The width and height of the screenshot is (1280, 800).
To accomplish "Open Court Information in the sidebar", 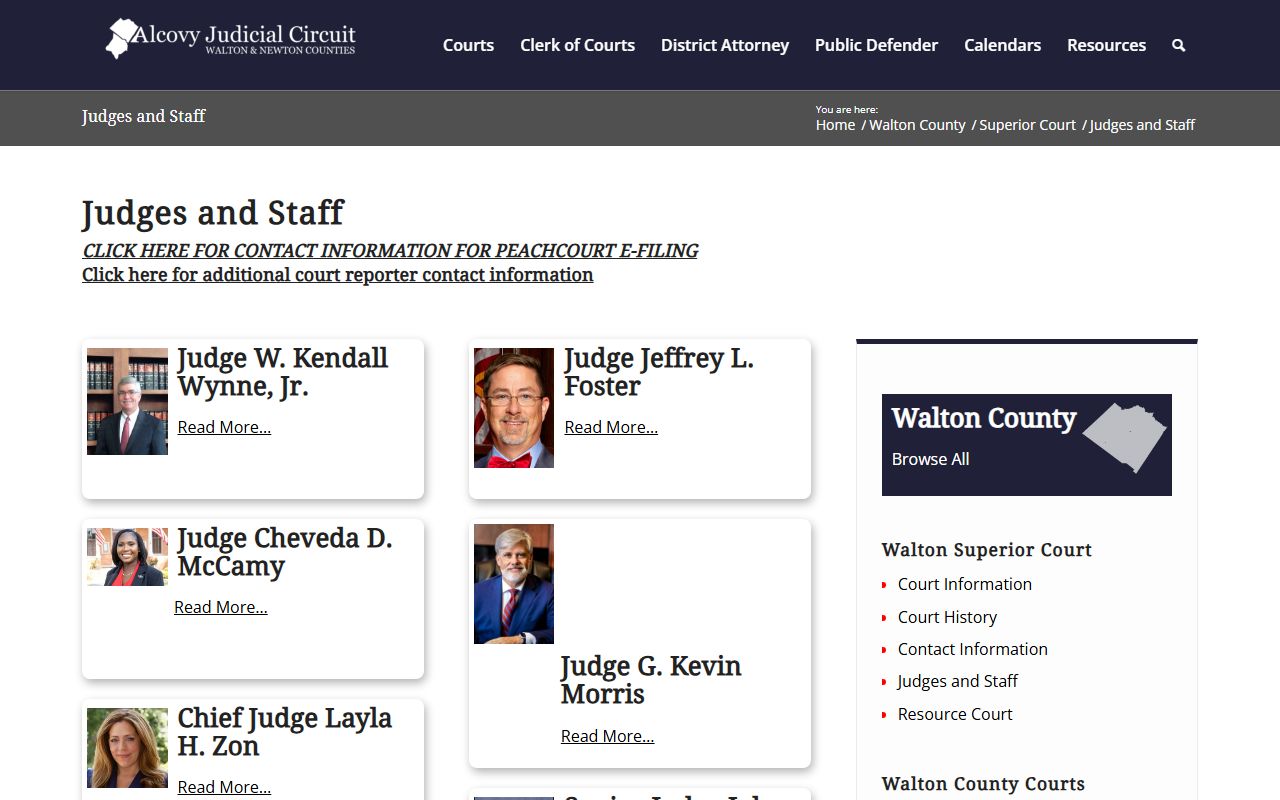I will [965, 584].
